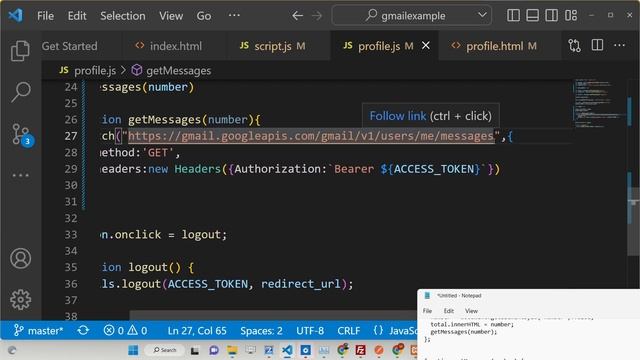Screen dimensions: 640x360
Task: Click line number 30 in the gutter
Action: click(71, 185)
